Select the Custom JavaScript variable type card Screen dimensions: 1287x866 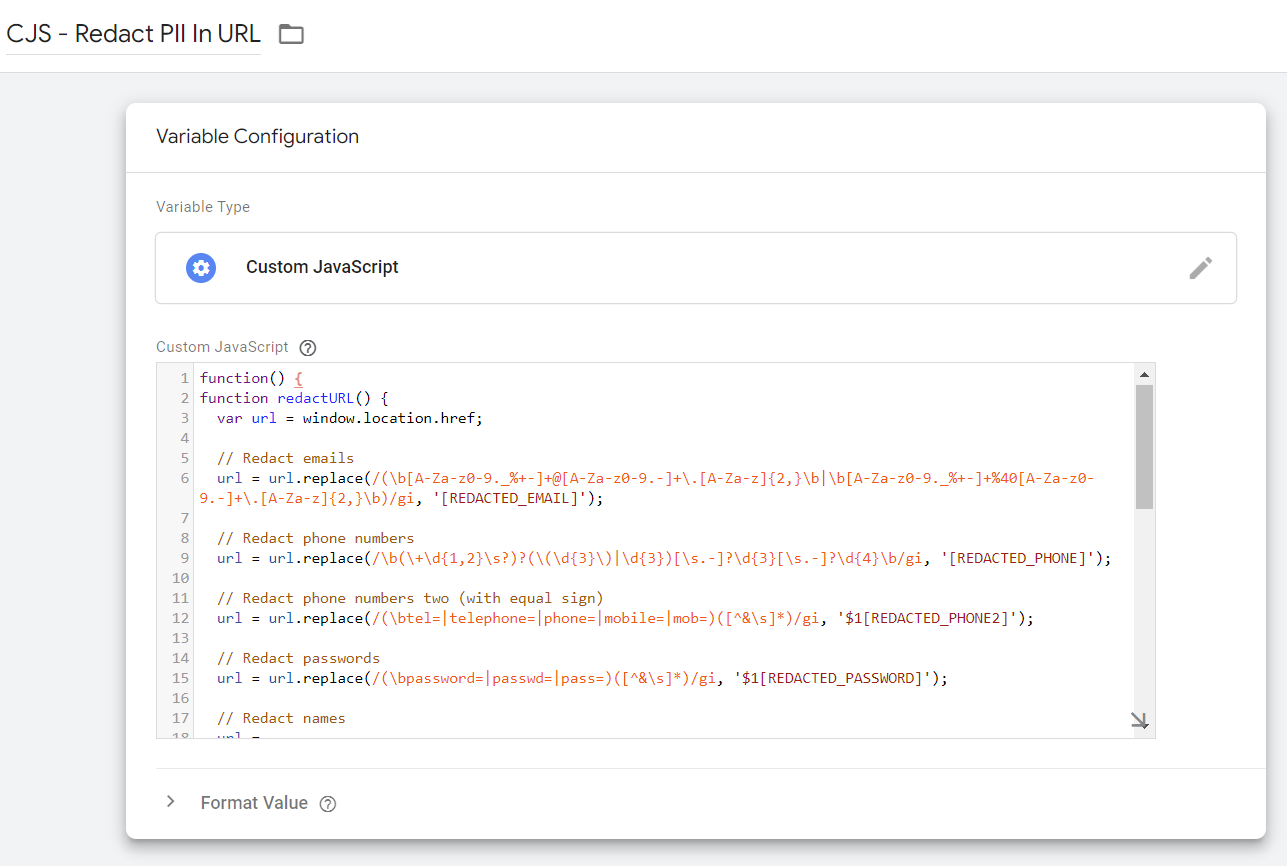pyautogui.click(x=697, y=267)
